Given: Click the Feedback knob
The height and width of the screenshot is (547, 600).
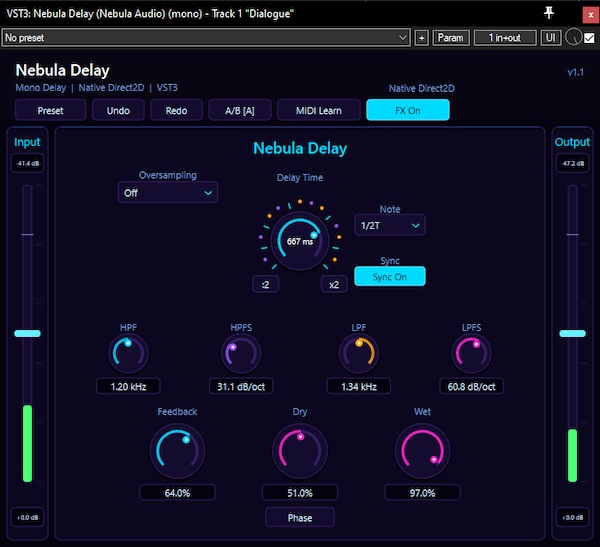Looking at the screenshot, I should [x=177, y=451].
